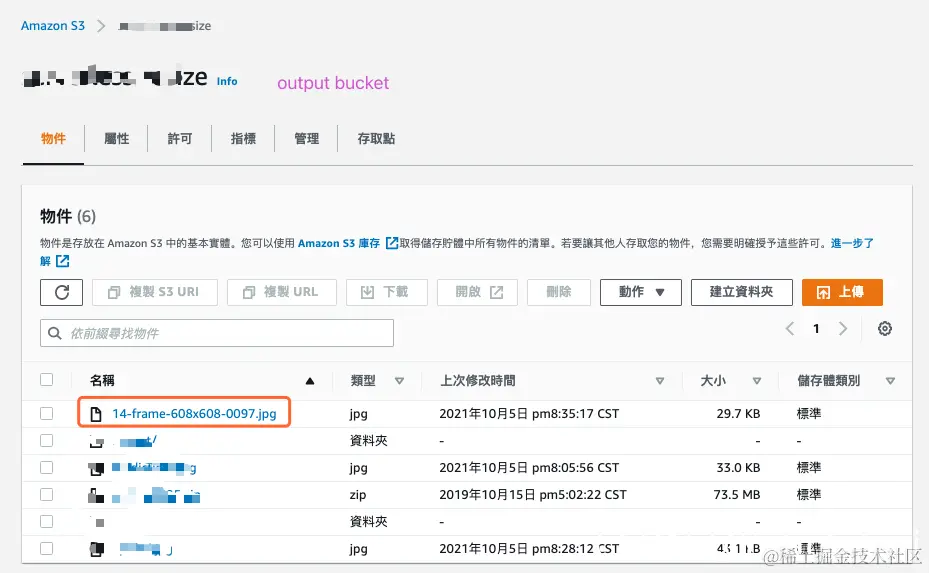This screenshot has width=929, height=573.
Task: Check the first 資料夾 row checkbox
Action: coord(47,440)
